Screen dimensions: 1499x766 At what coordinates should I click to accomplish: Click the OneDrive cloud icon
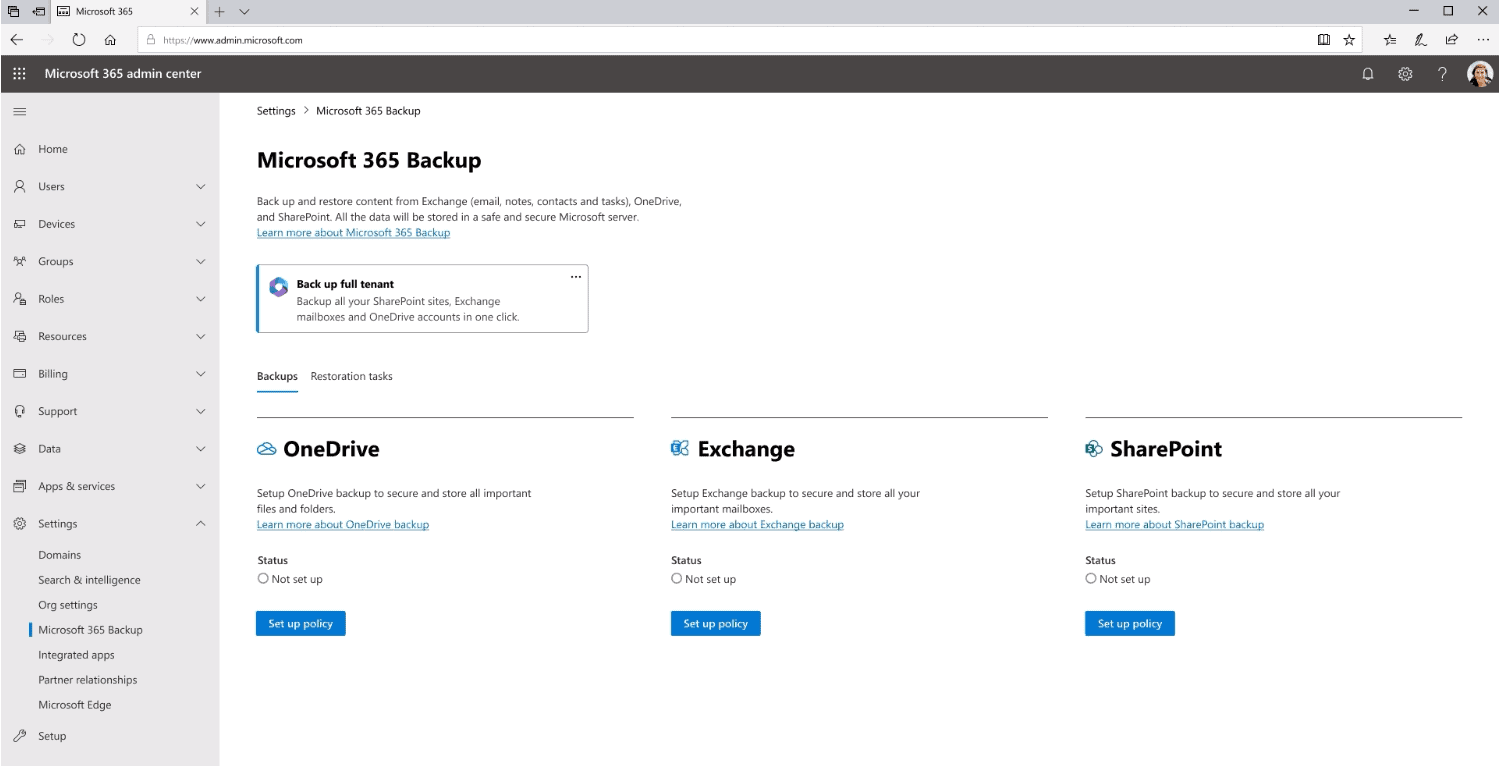coord(266,449)
